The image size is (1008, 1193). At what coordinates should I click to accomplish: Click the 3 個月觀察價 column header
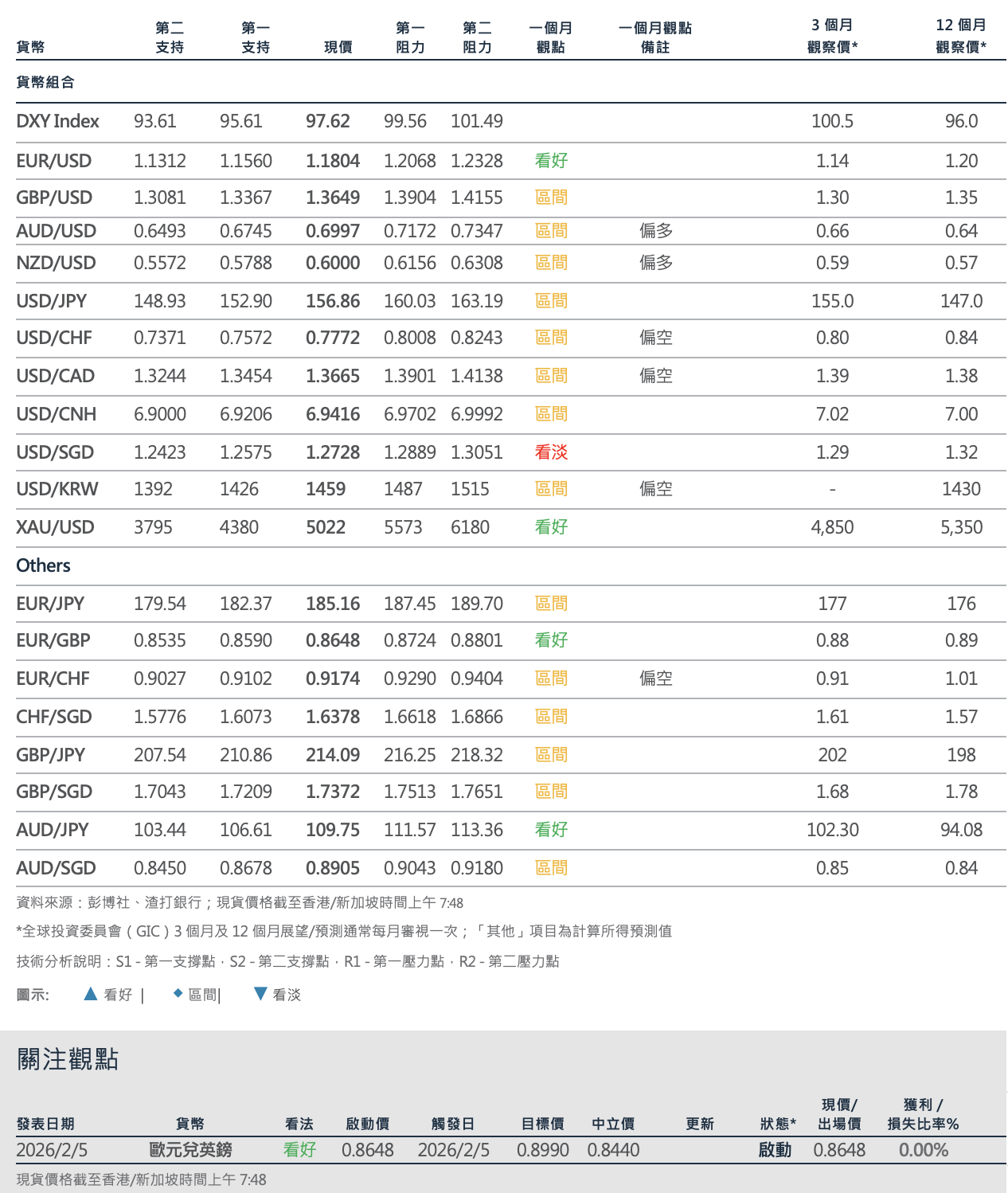[832, 37]
